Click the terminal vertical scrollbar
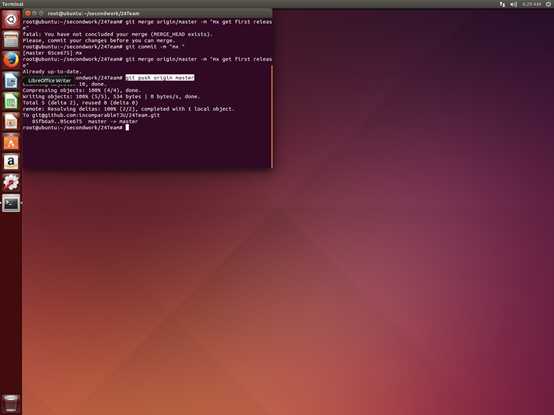554x415 pixels. click(x=272, y=117)
